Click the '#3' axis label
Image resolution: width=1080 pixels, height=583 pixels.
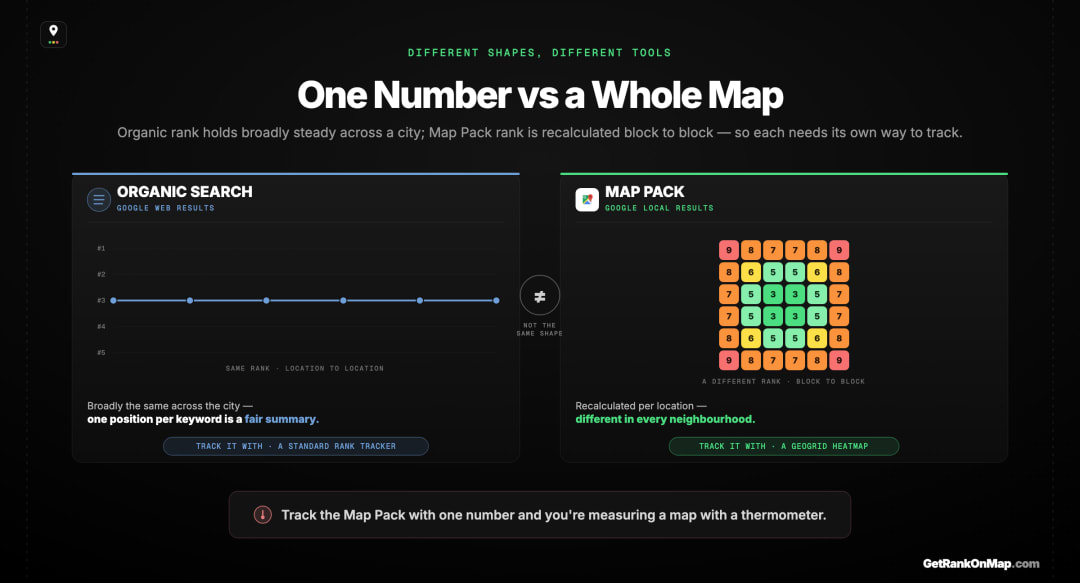[x=101, y=300]
